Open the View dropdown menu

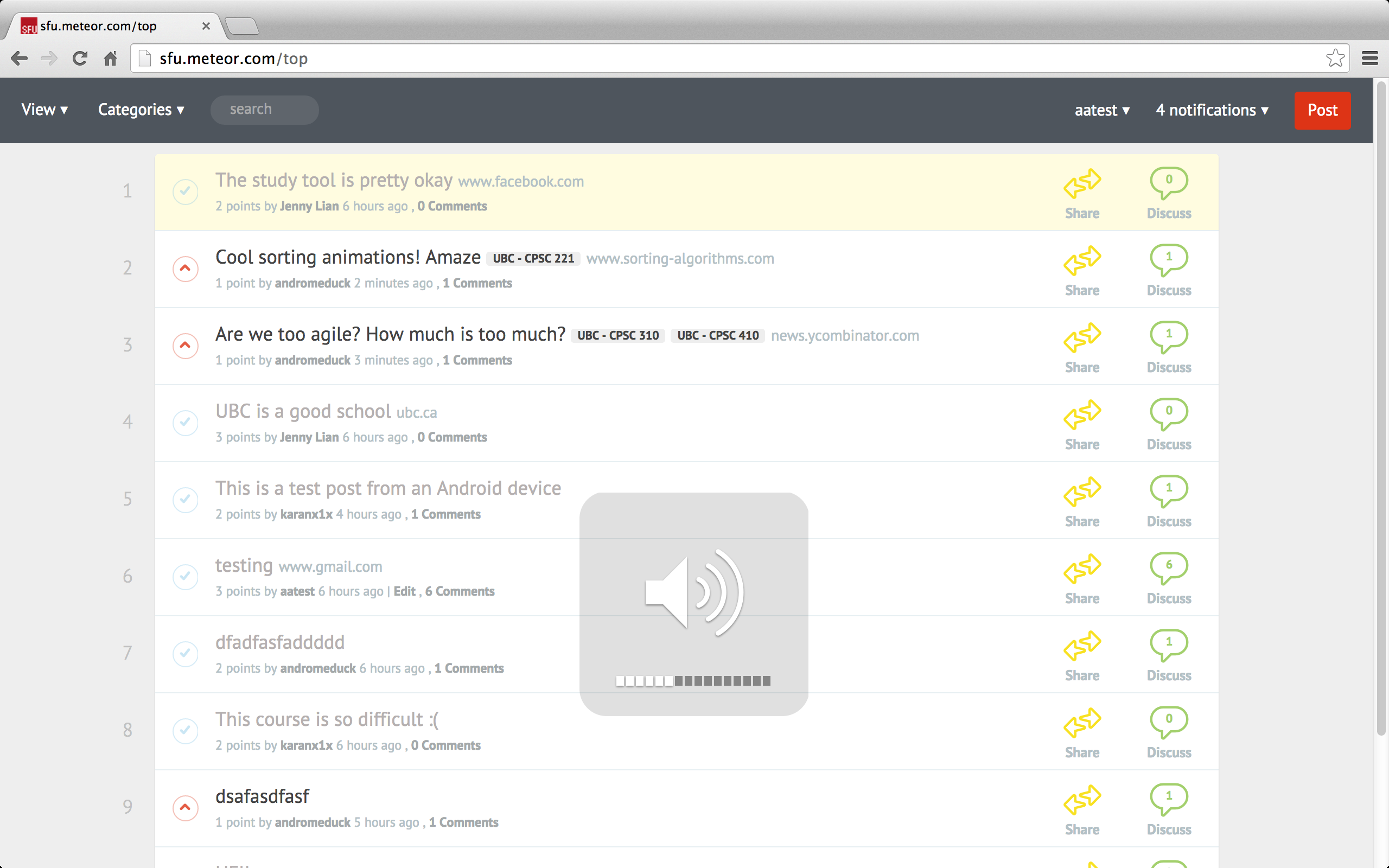click(x=45, y=110)
